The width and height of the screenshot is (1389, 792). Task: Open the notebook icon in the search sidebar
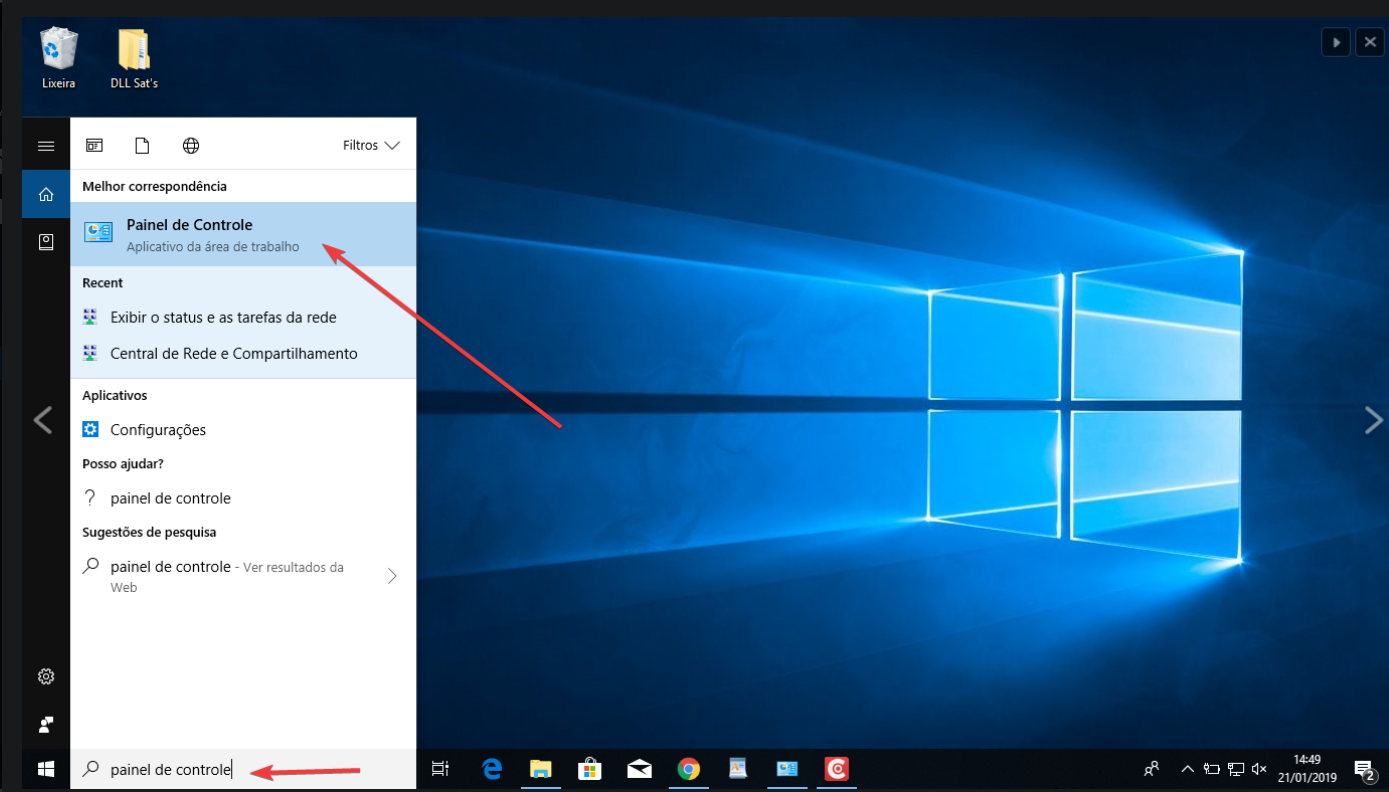click(x=46, y=242)
